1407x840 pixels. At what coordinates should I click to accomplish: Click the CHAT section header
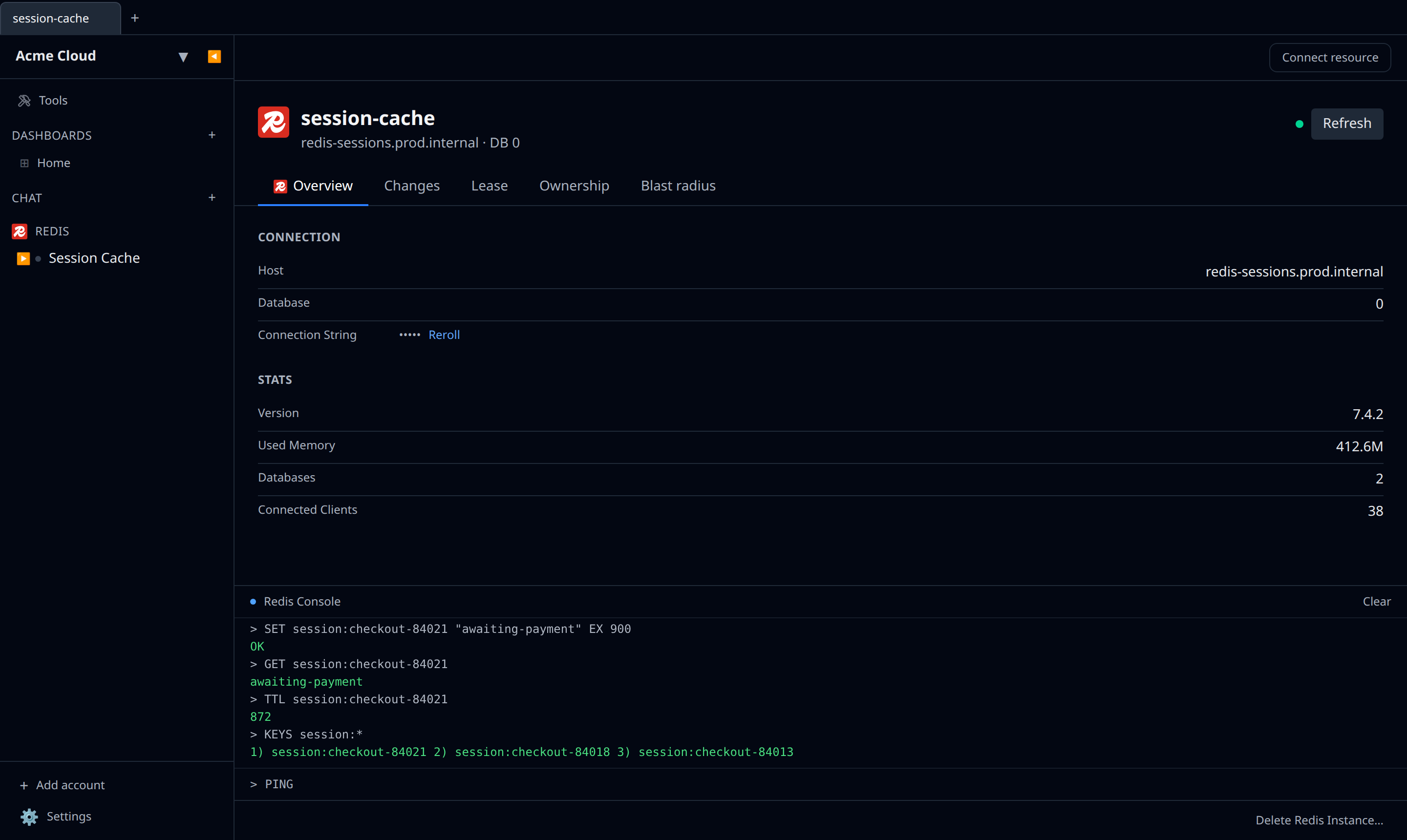click(26, 198)
